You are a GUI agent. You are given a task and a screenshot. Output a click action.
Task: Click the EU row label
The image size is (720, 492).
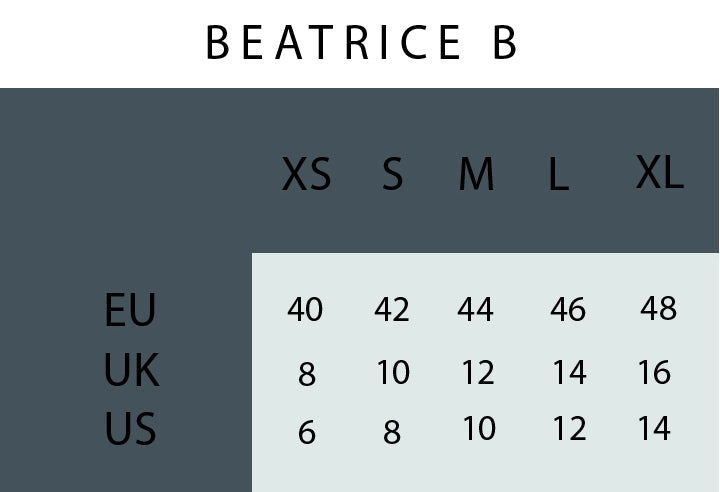tap(130, 310)
